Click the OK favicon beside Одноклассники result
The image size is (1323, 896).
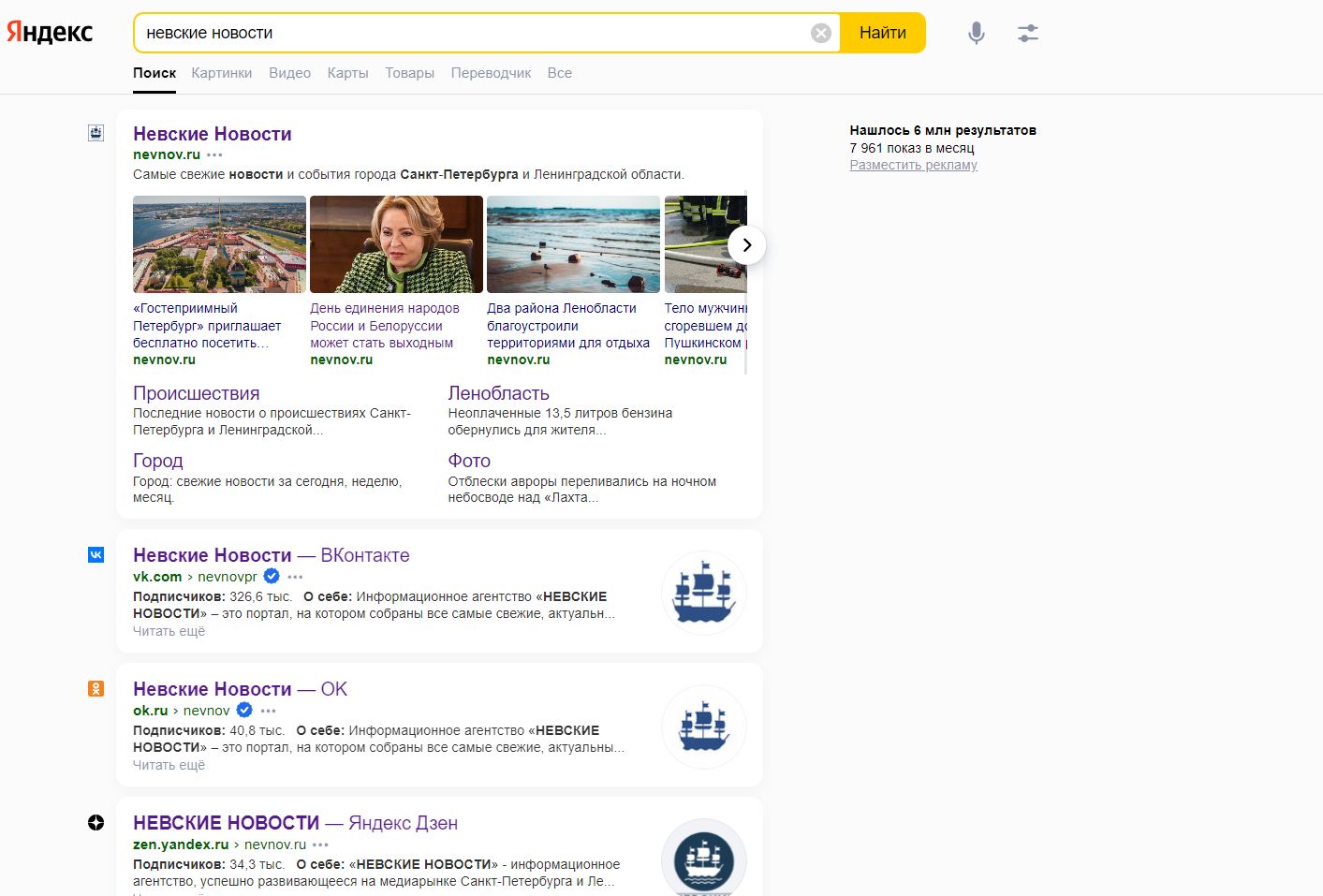96,688
